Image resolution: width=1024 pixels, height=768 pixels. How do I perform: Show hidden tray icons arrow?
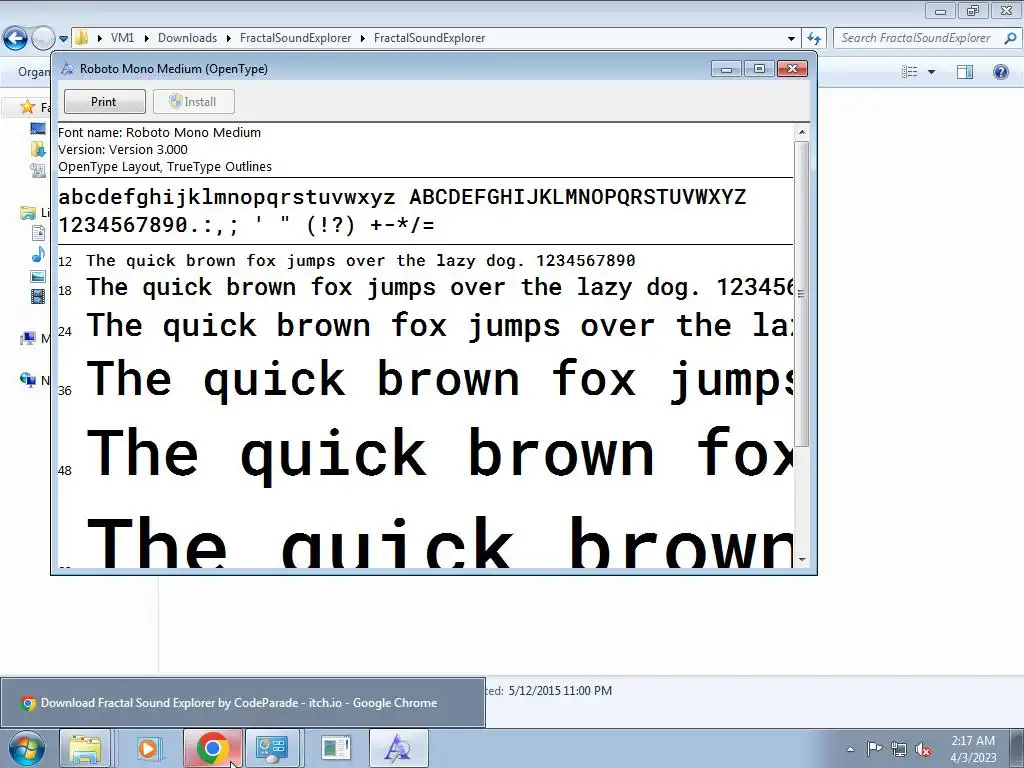850,749
